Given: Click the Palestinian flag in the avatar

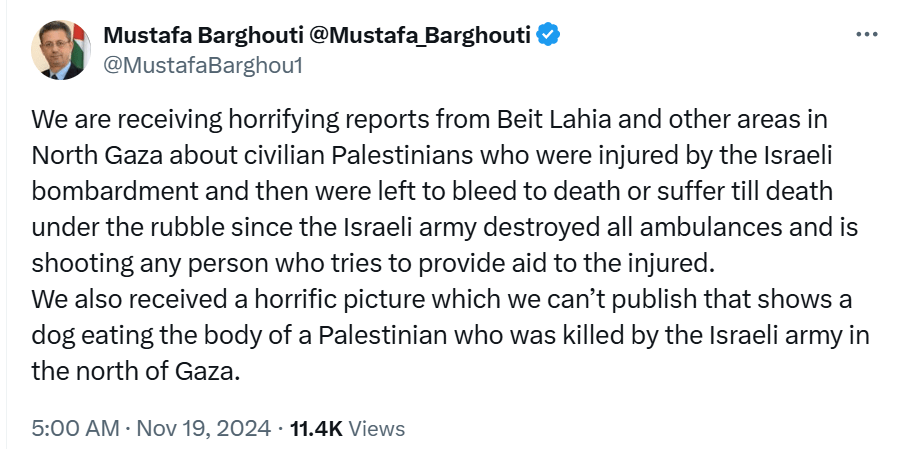Looking at the screenshot, I should [83, 45].
